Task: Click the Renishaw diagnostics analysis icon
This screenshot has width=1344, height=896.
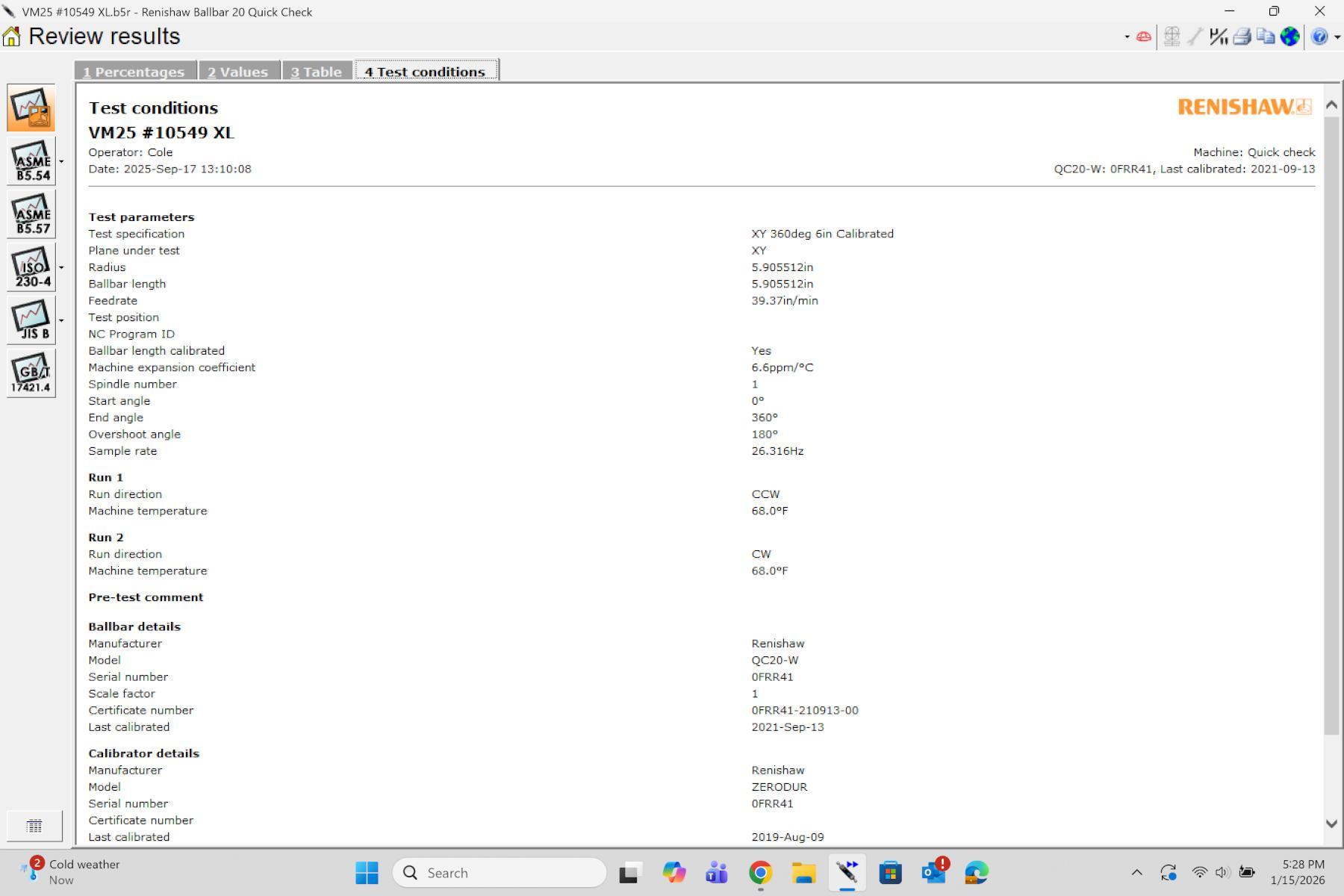Action: (31, 108)
